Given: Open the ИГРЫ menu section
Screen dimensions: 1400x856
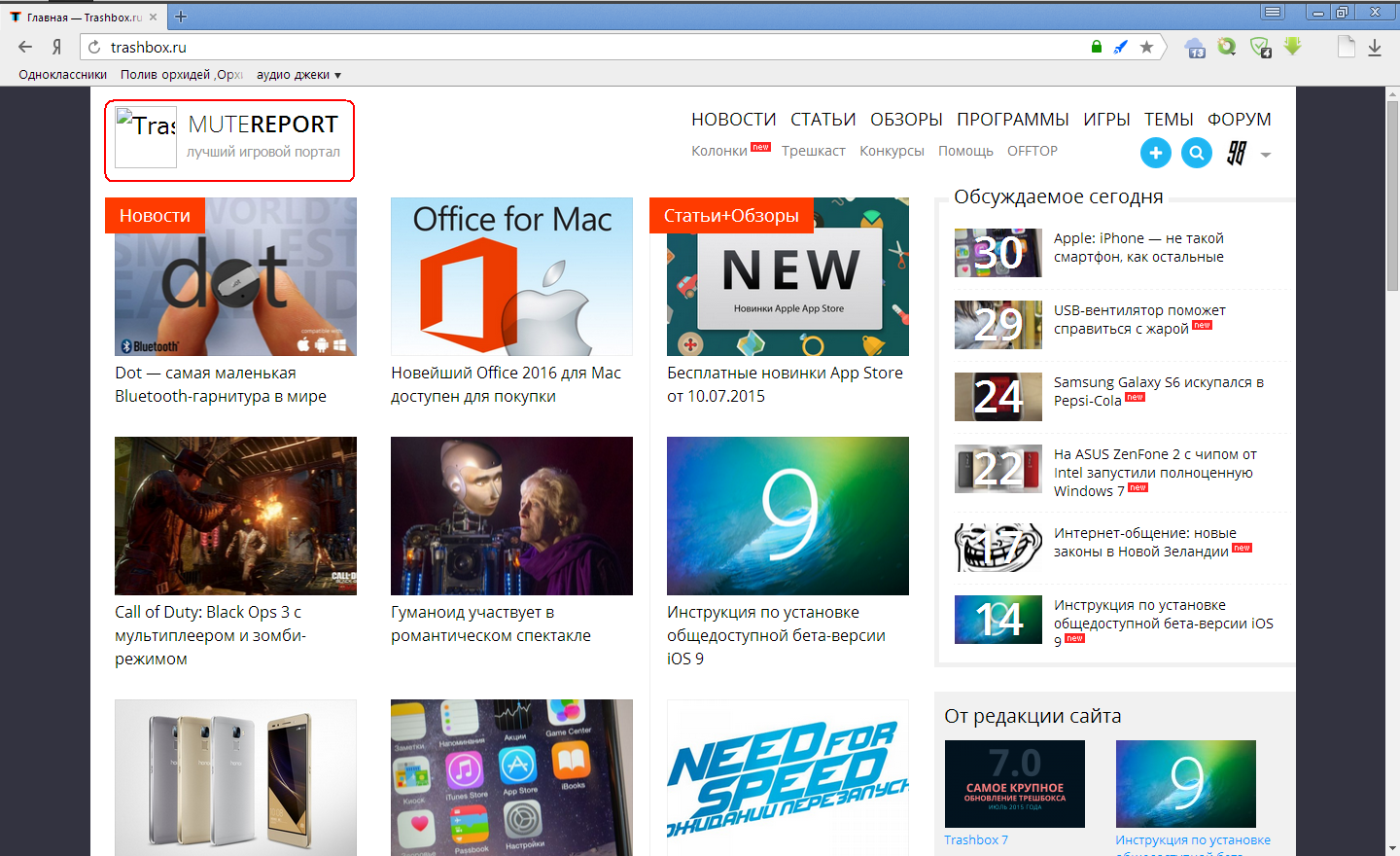Looking at the screenshot, I should [x=1106, y=119].
